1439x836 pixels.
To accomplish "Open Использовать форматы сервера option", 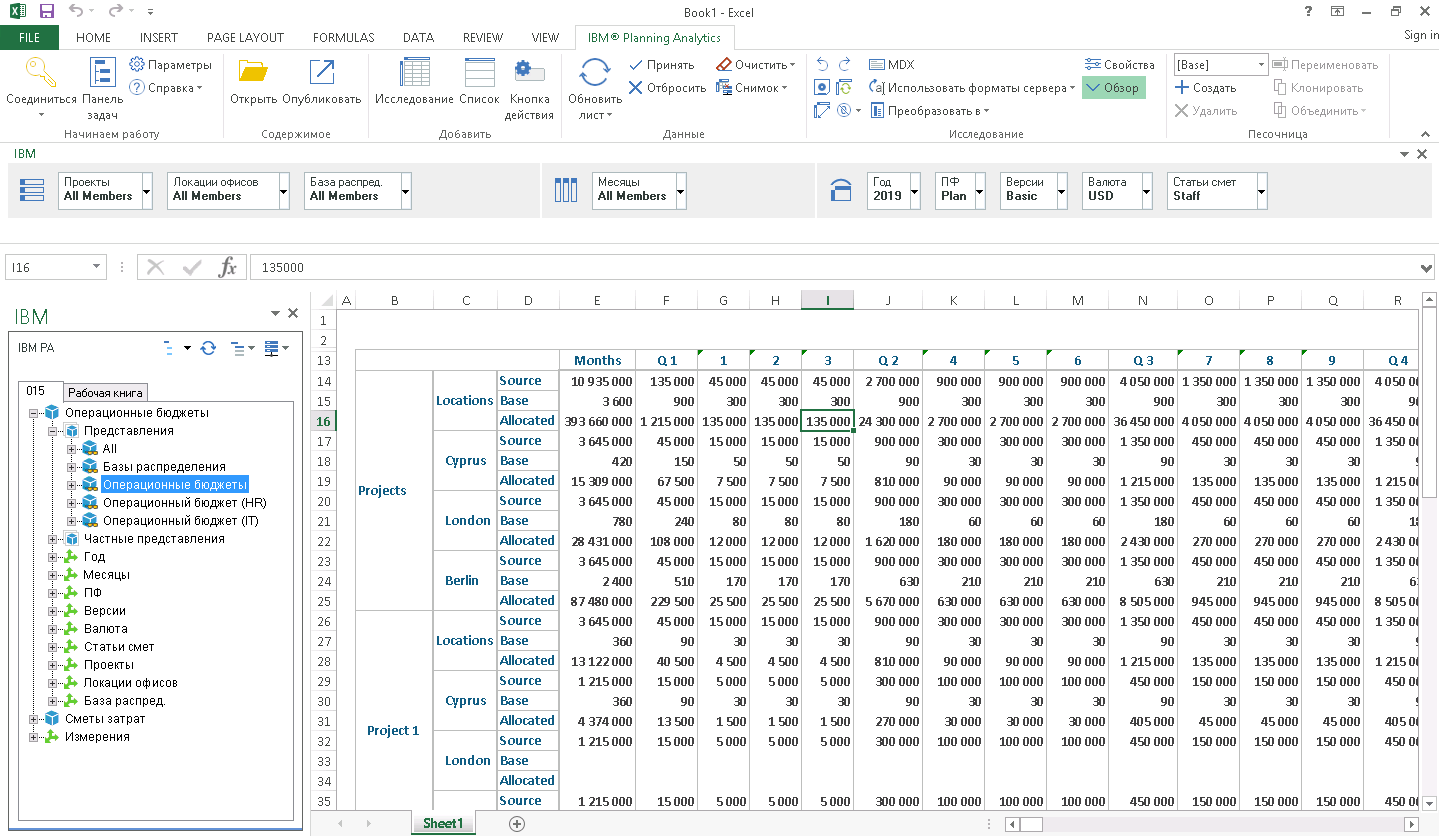I will [971, 88].
